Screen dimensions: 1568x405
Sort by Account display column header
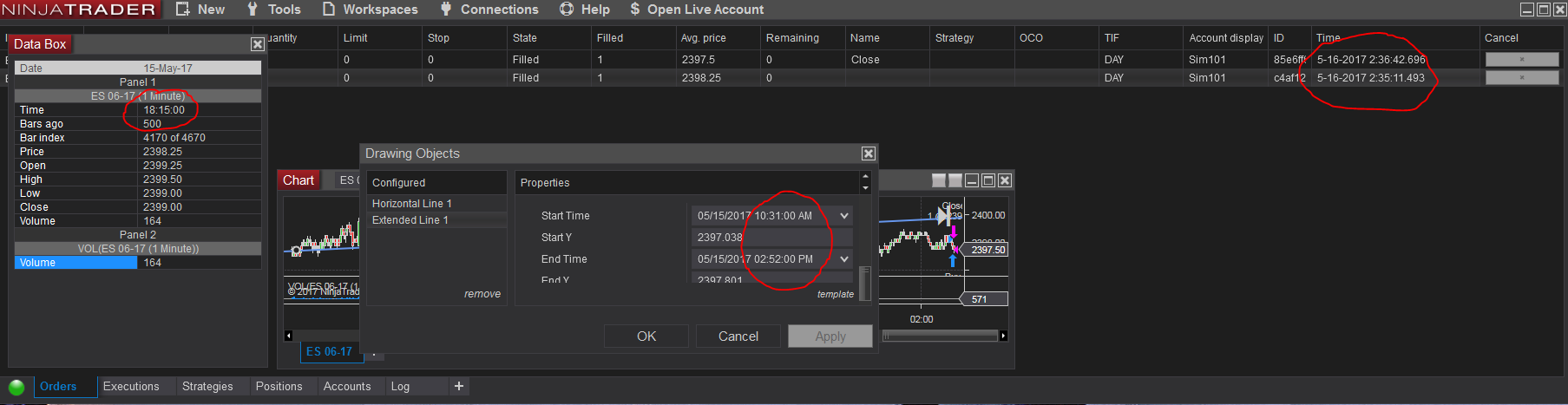tap(1226, 38)
